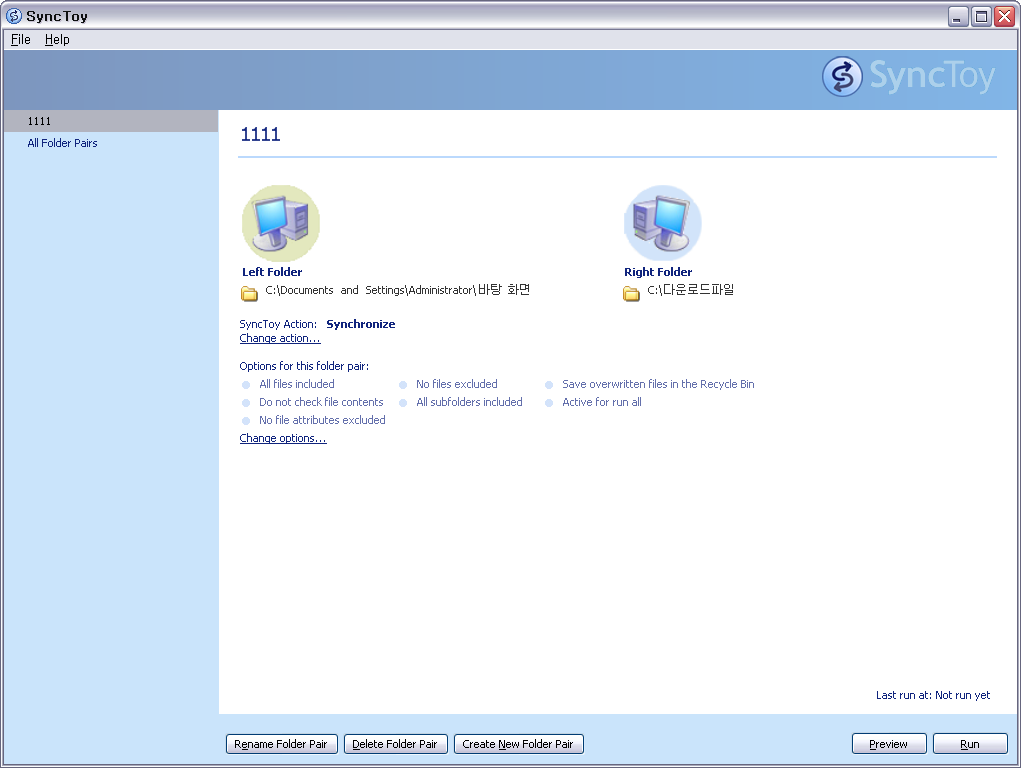Select folder pair 1111 in sidebar
Image resolution: width=1021 pixels, height=768 pixels.
111,121
